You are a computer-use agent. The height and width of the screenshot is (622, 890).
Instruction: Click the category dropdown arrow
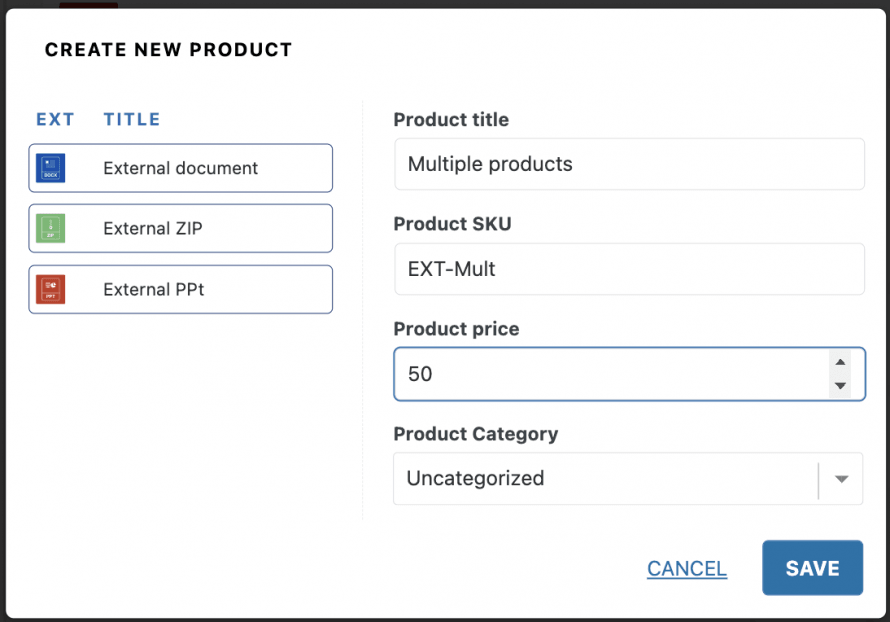pyautogui.click(x=842, y=479)
